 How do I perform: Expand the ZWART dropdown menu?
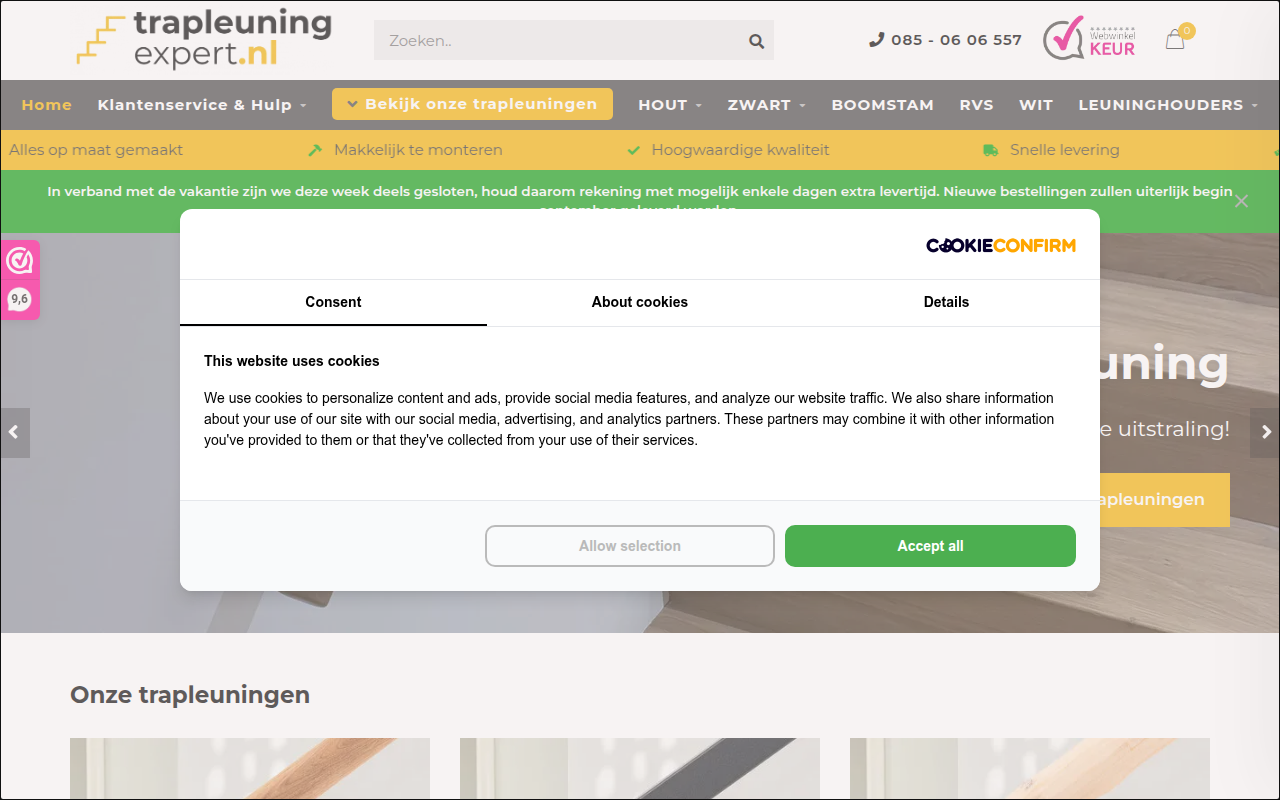(766, 104)
